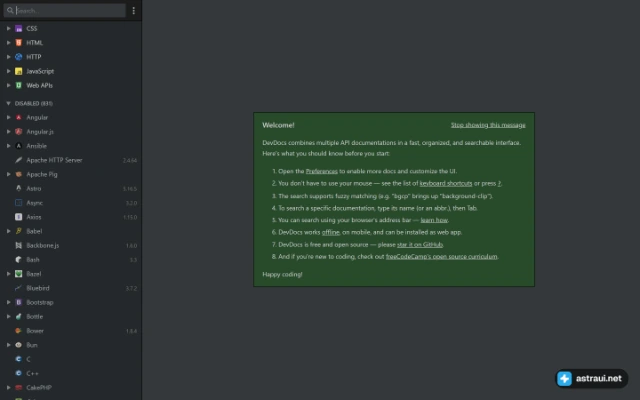Screen dimensions: 640x400
Task: Click the Angular logo icon
Action: pyautogui.click(x=18, y=118)
